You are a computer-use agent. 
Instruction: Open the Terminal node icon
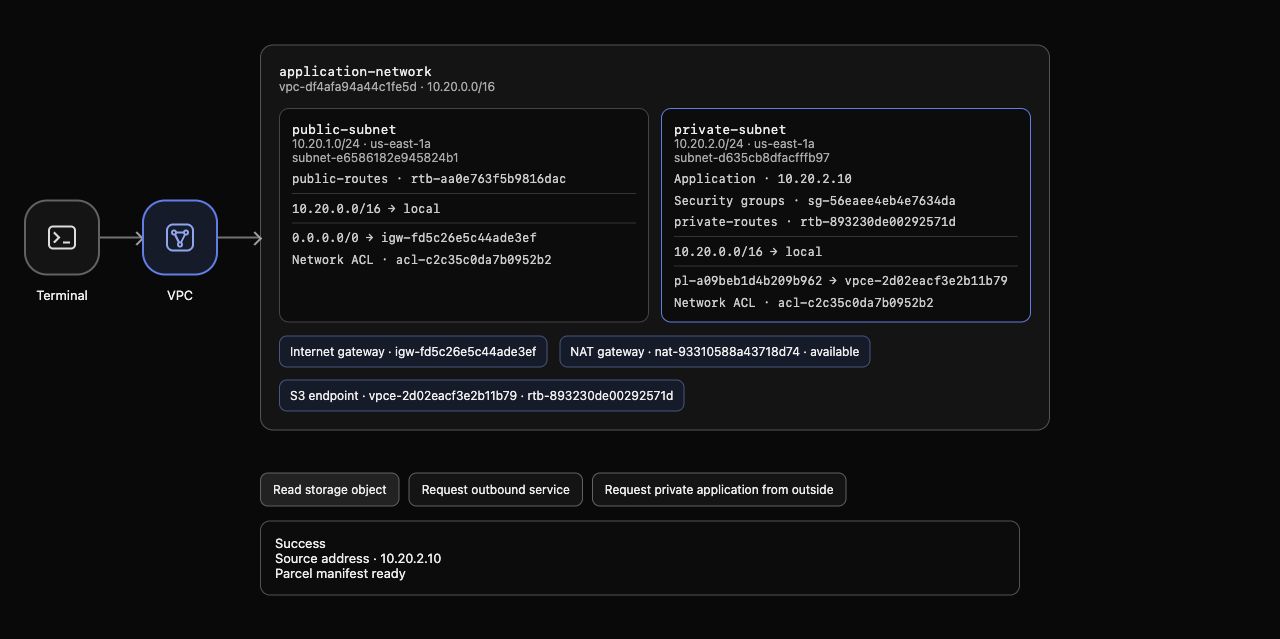click(x=62, y=237)
